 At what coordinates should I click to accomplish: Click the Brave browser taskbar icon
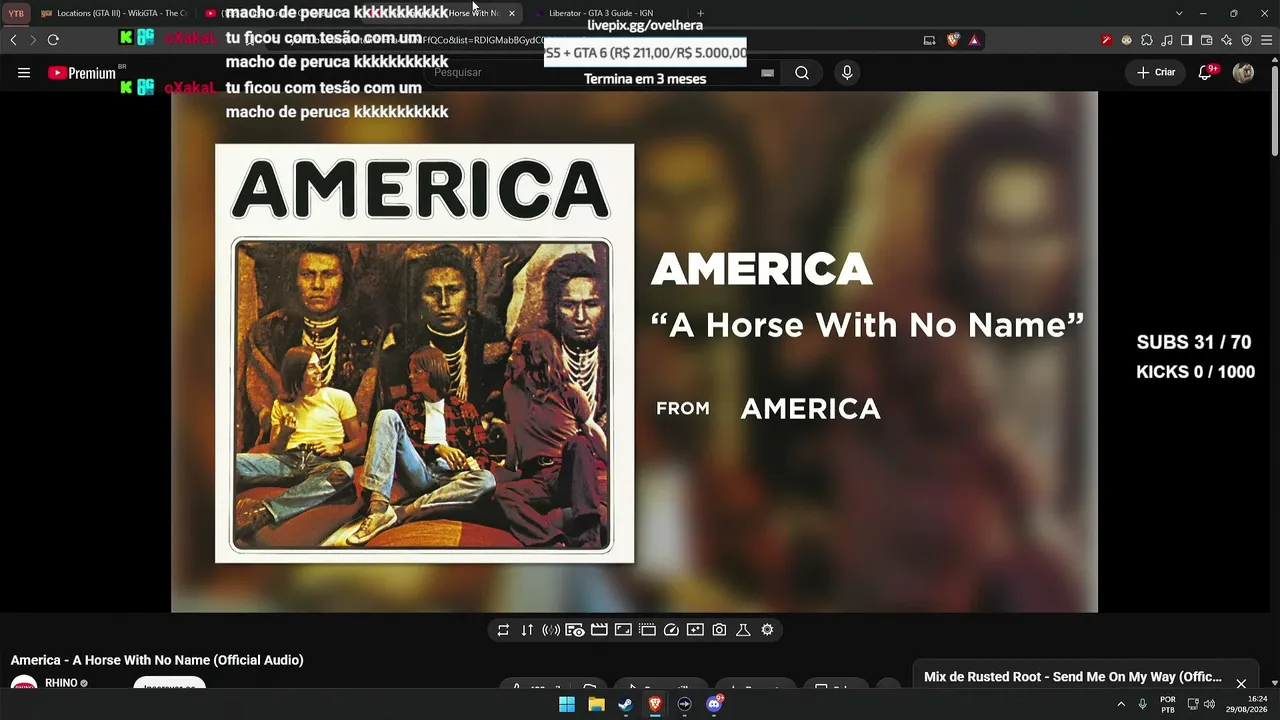pos(655,704)
